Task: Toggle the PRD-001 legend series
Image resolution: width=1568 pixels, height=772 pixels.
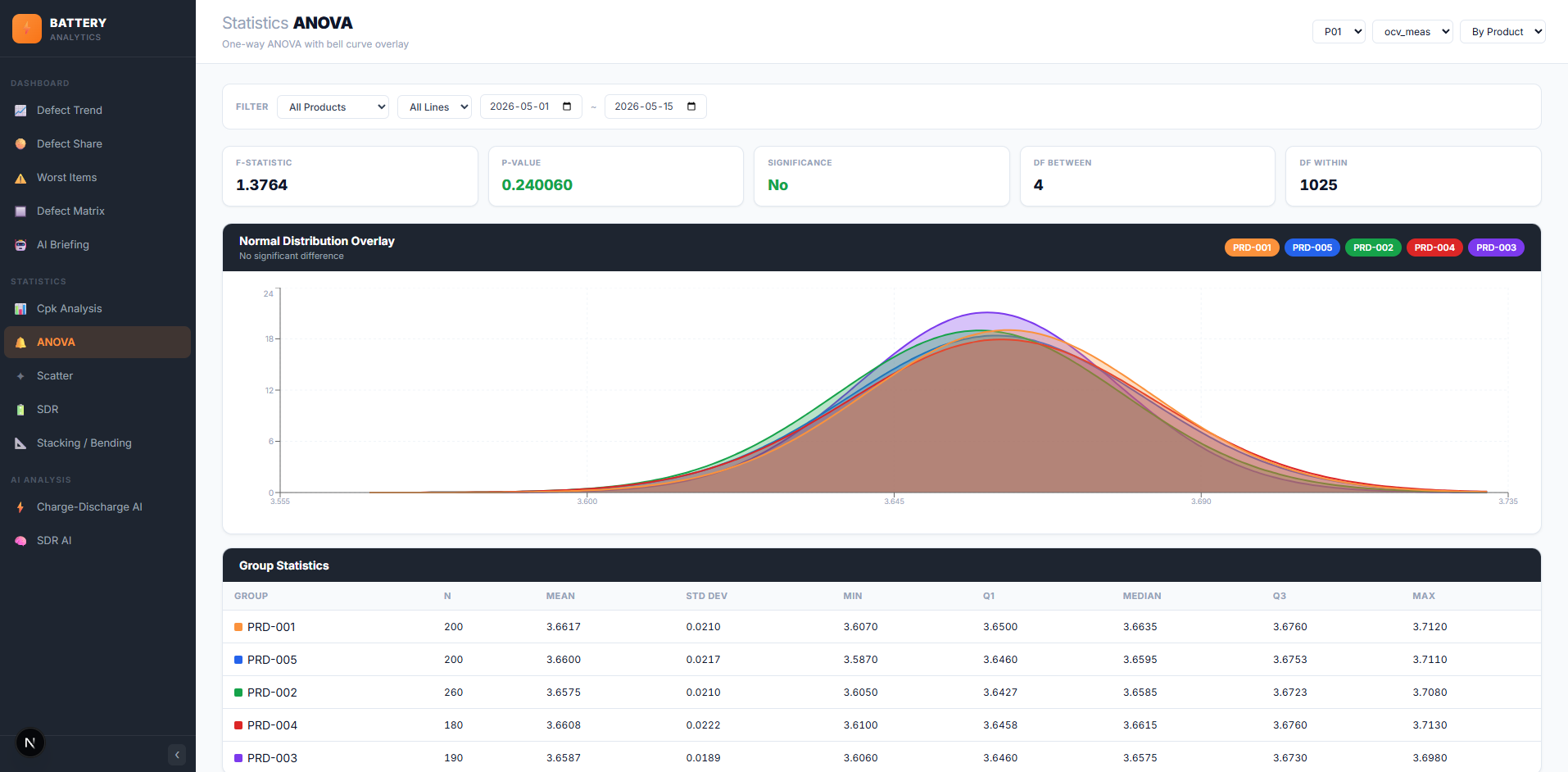Action: click(1252, 247)
